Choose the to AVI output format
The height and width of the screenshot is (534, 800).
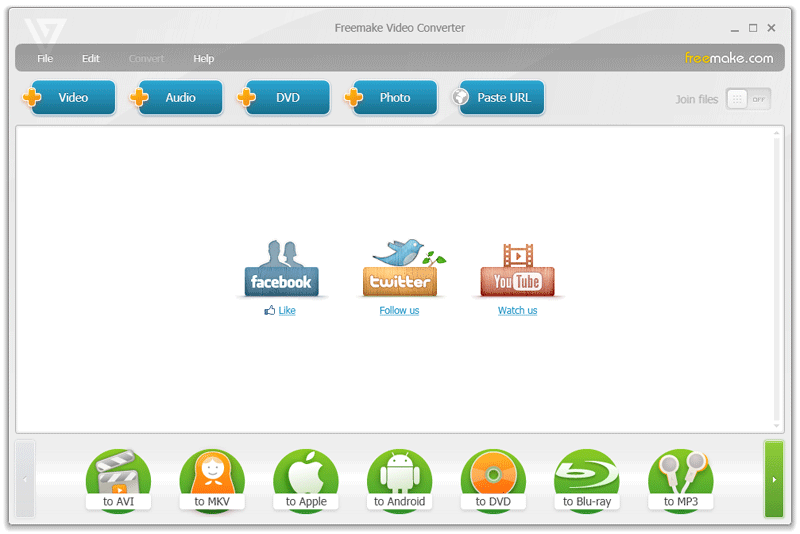pos(118,480)
